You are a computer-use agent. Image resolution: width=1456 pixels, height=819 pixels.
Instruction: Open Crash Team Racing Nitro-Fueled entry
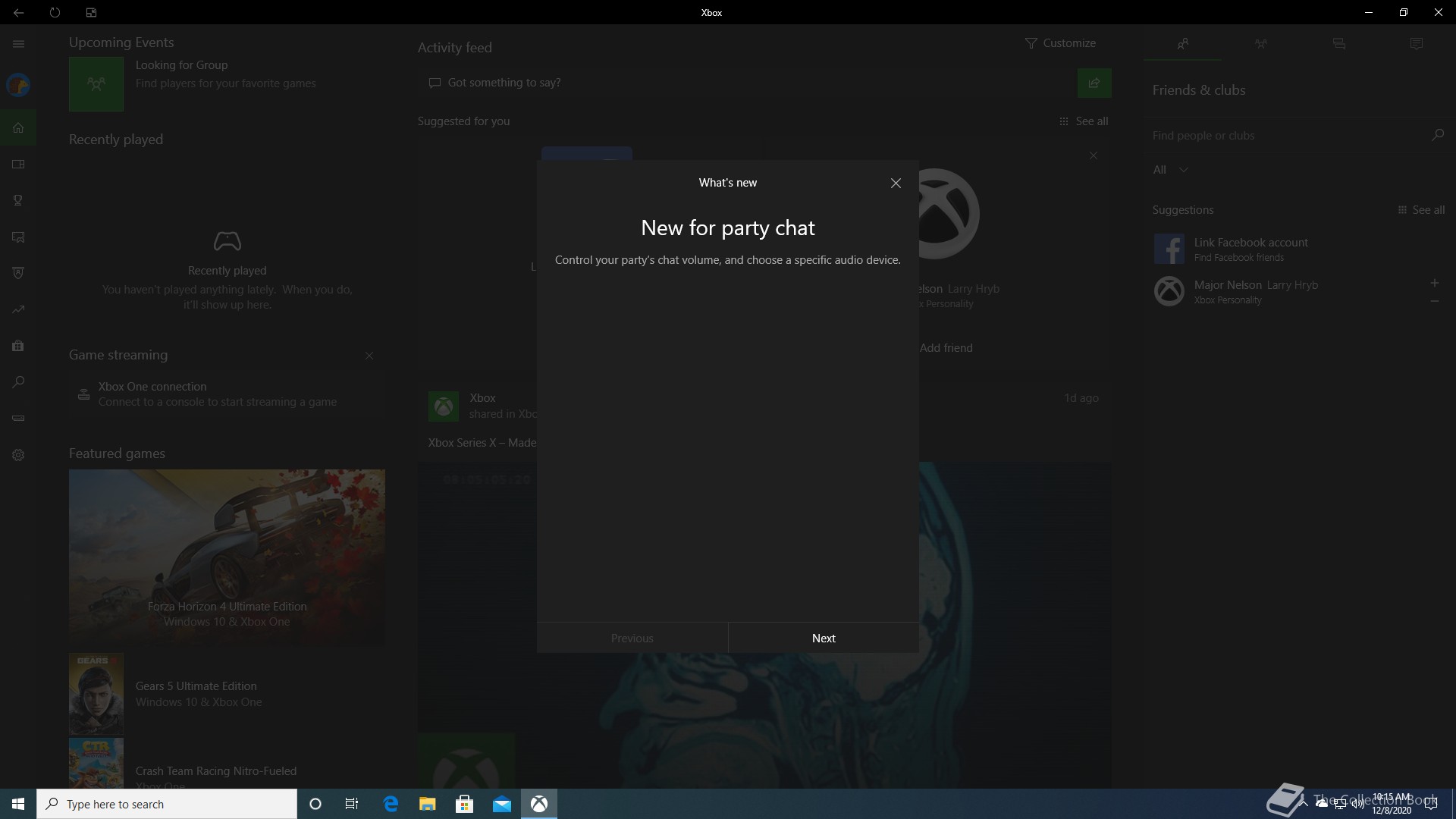tap(227, 764)
